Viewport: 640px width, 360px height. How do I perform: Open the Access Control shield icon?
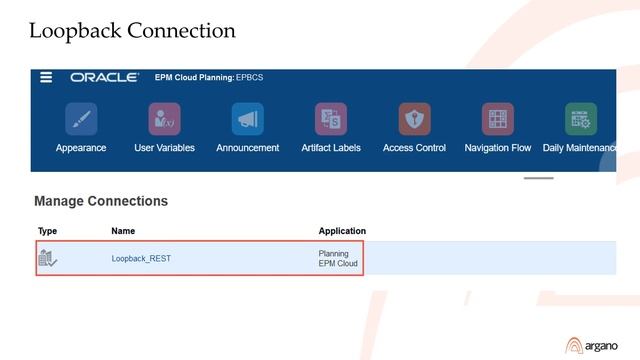pos(414,119)
